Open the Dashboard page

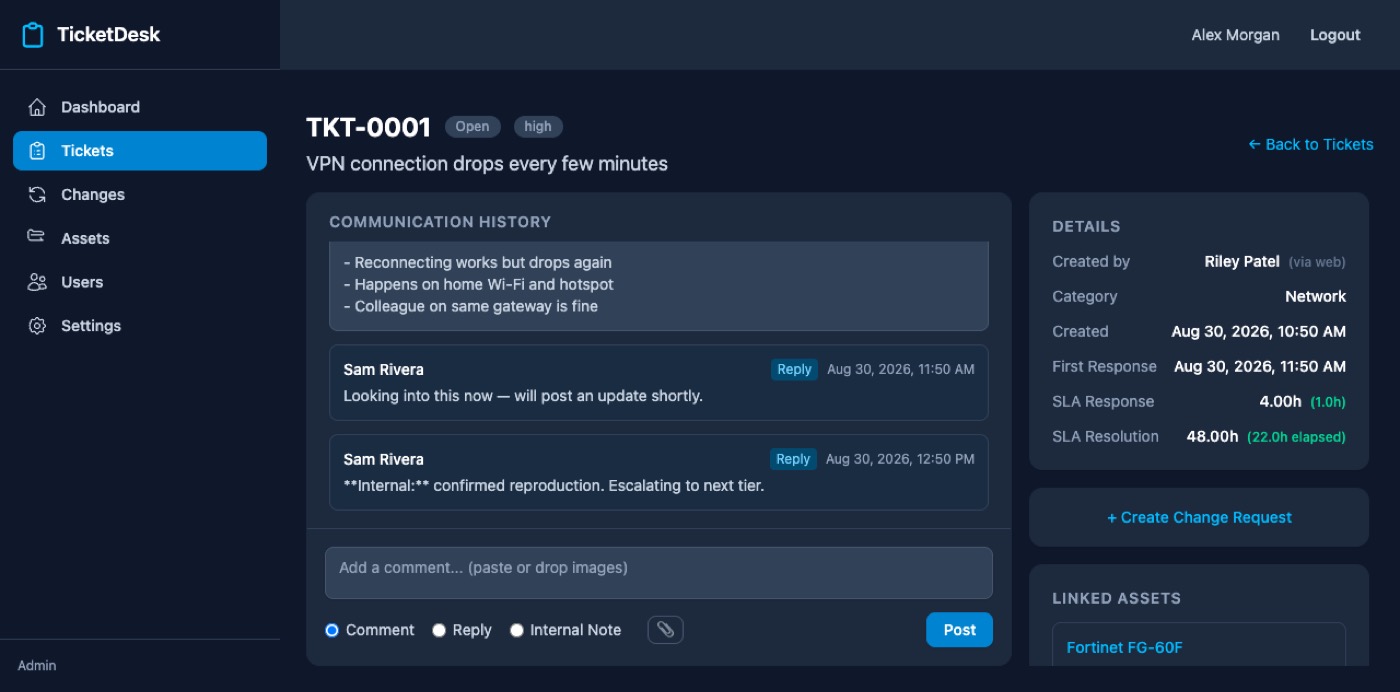(x=140, y=107)
